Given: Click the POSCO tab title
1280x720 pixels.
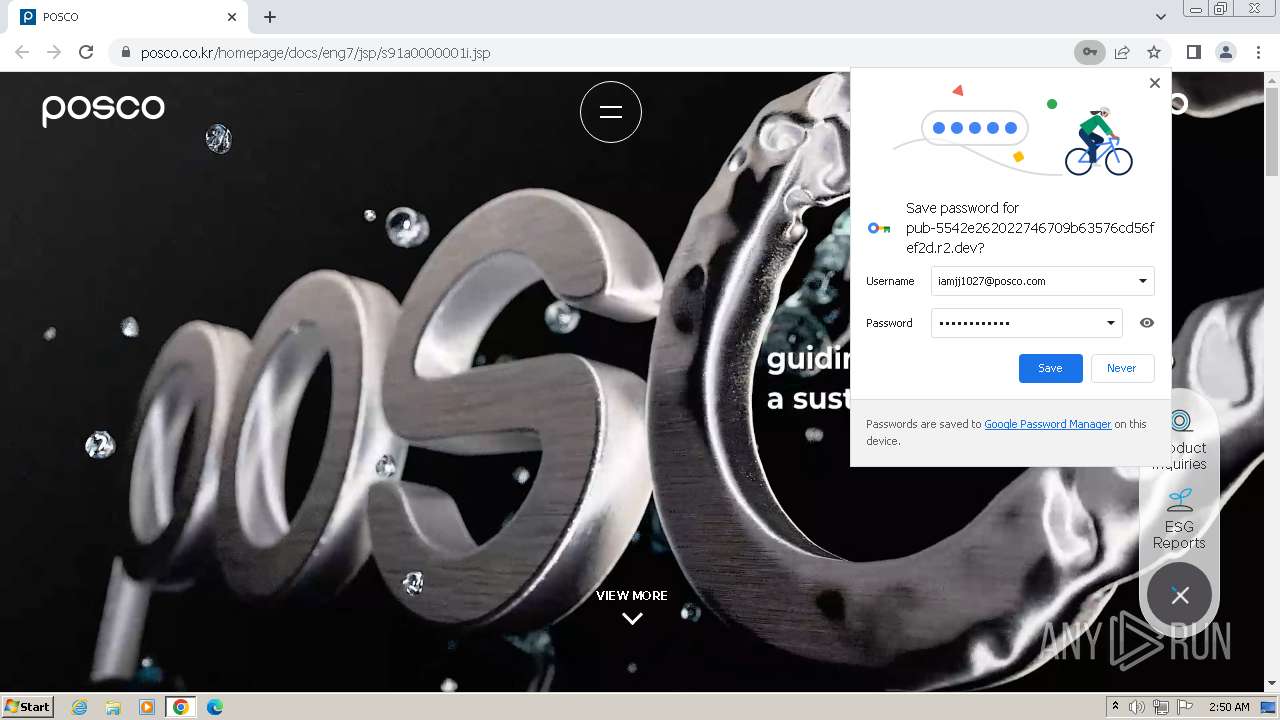Looking at the screenshot, I should pos(61,17).
